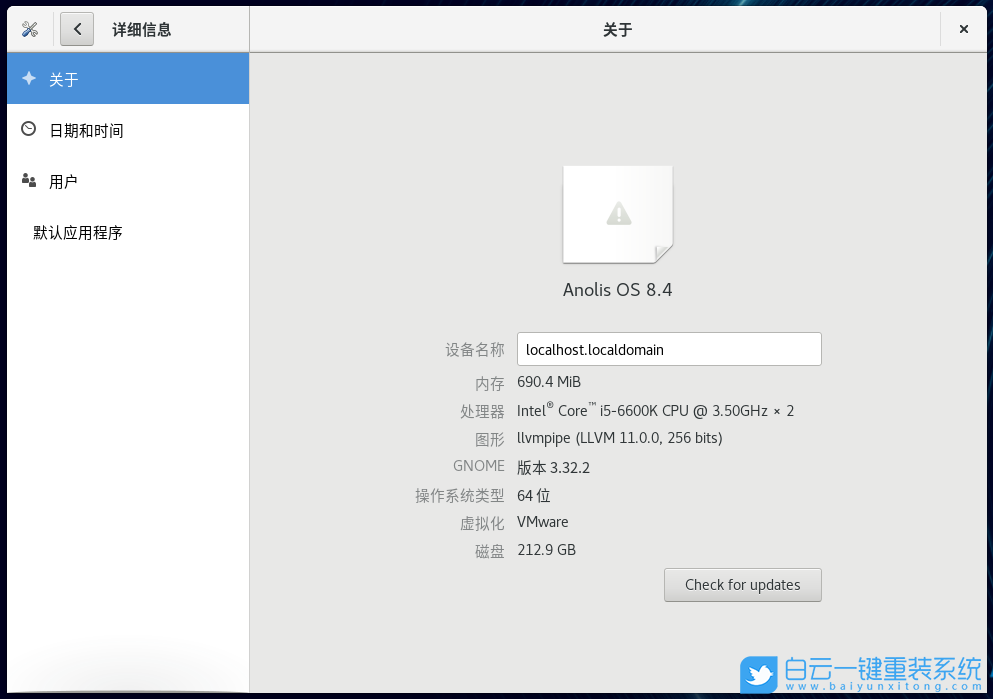This screenshot has width=993, height=699.
Task: Focus the 设备名称 text field
Action: (668, 350)
